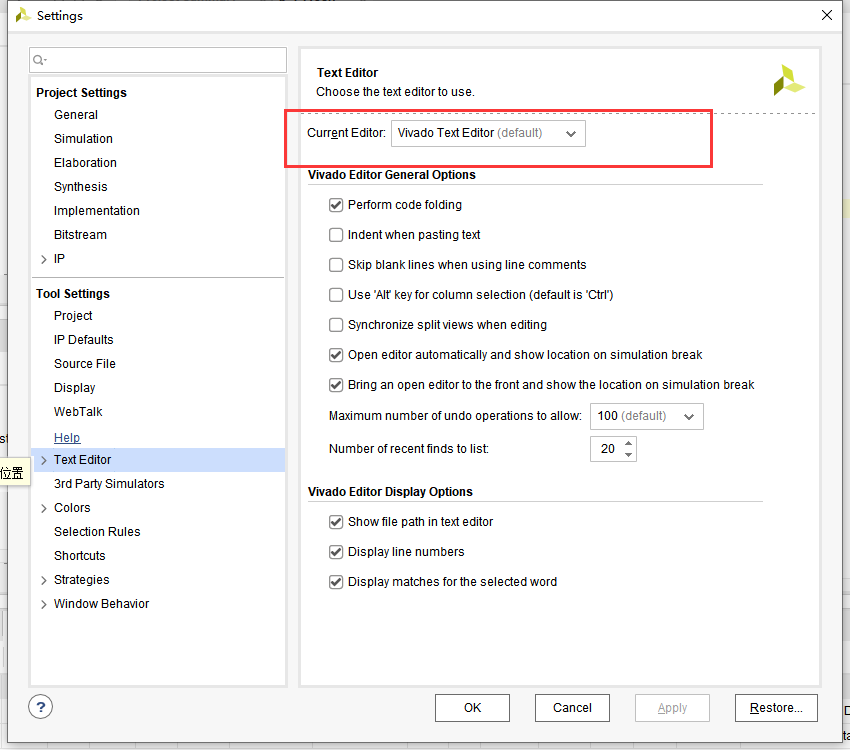
Task: Toggle Bring an open editor to the front
Action: pyautogui.click(x=336, y=385)
